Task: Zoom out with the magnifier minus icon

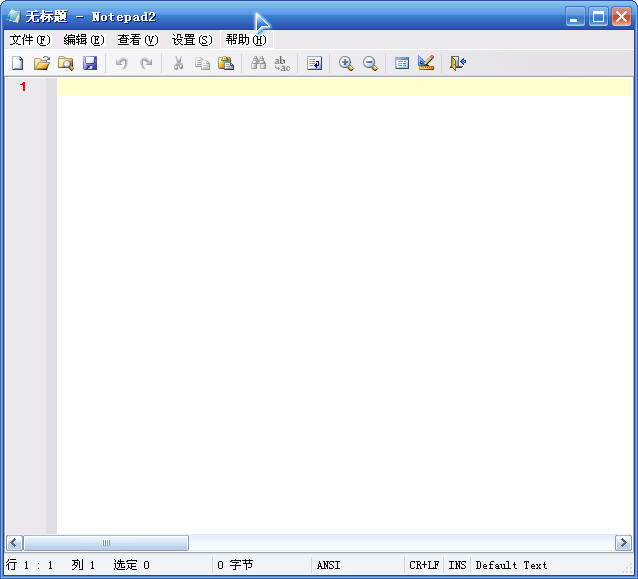Action: [x=370, y=63]
